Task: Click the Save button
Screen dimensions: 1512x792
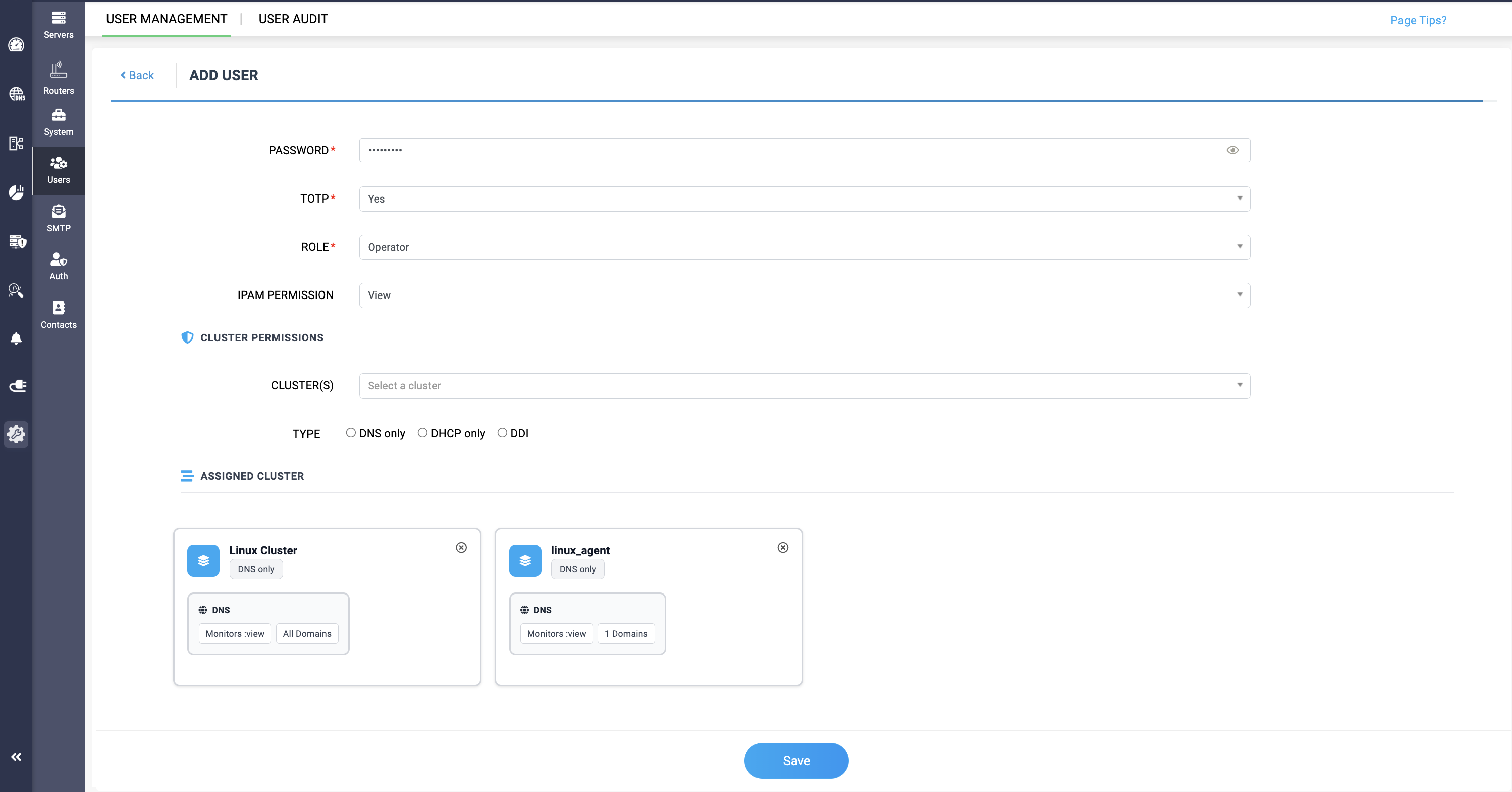Action: (x=796, y=761)
